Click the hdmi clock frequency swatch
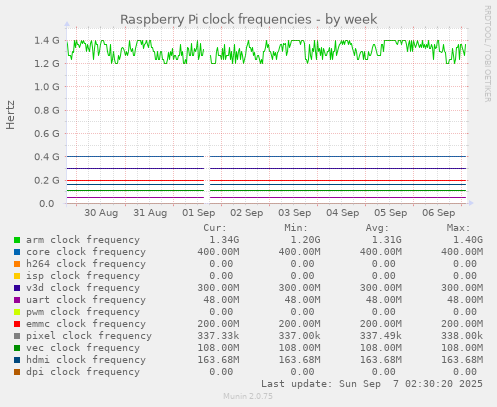This screenshot has width=497, height=407. pyautogui.click(x=17, y=360)
